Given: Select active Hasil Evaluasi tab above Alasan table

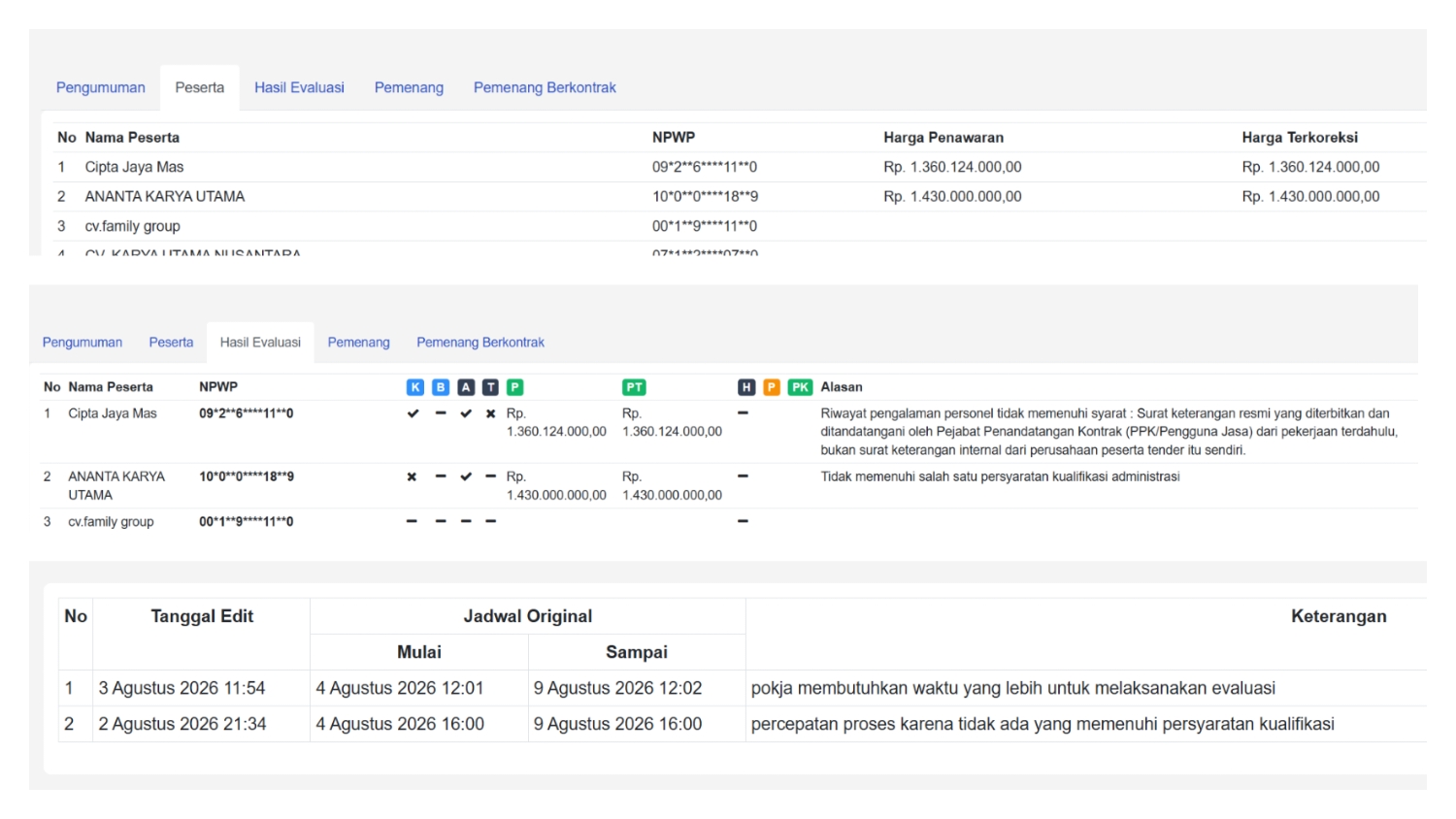Looking at the screenshot, I should [x=260, y=343].
